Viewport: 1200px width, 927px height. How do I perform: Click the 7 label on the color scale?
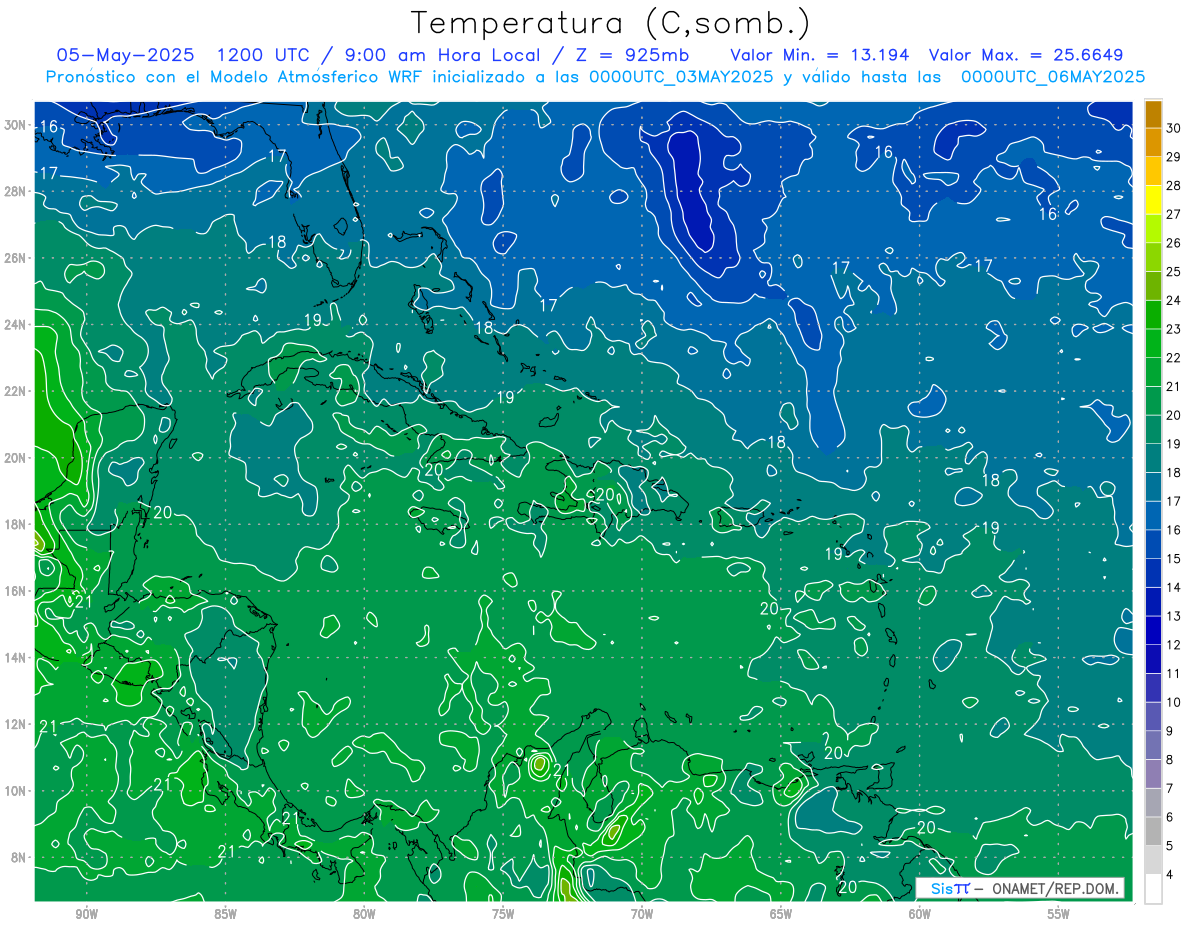pos(1170,789)
